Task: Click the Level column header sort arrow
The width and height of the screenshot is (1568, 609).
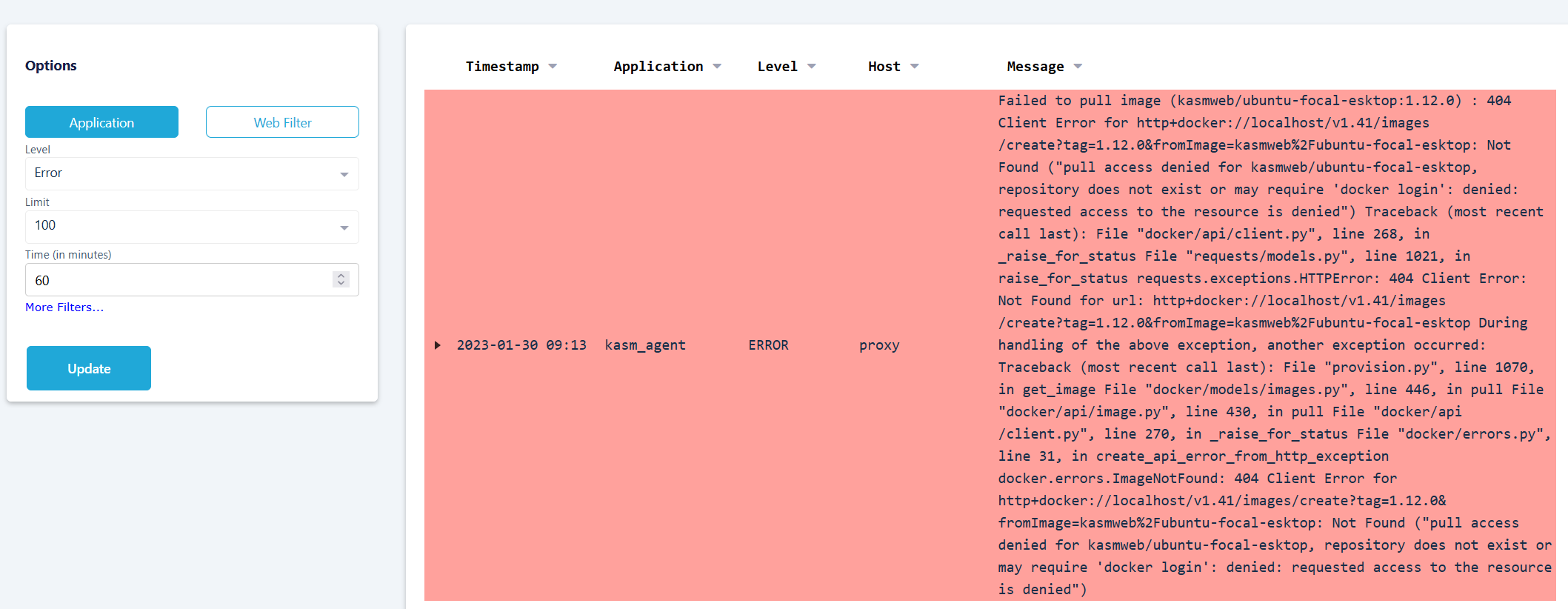Action: [x=811, y=67]
